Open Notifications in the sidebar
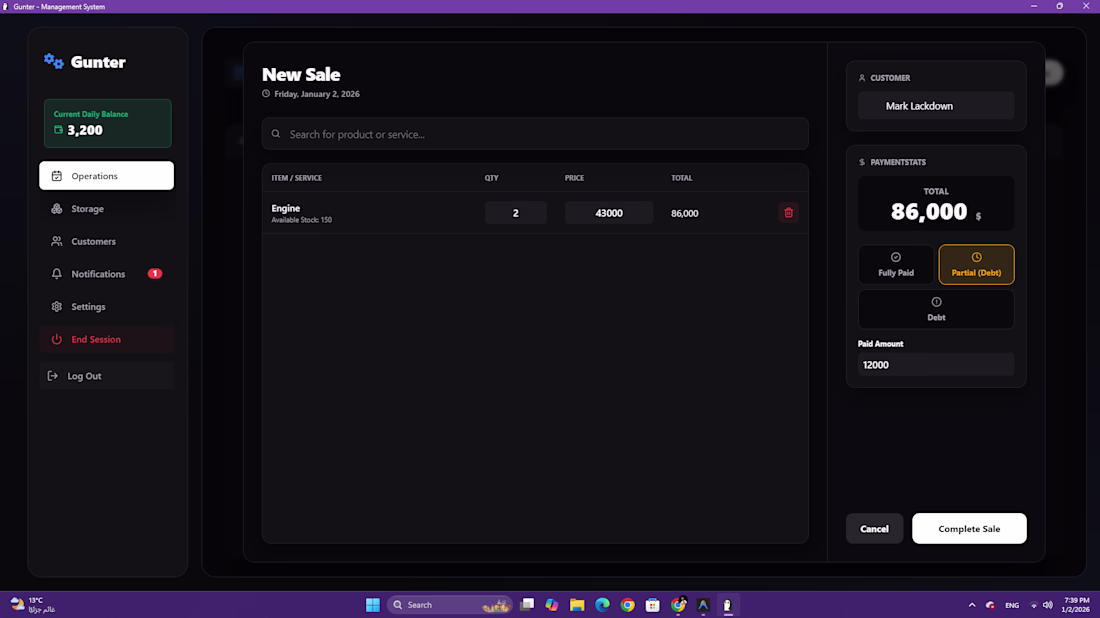The image size is (1100, 618). click(x=107, y=274)
